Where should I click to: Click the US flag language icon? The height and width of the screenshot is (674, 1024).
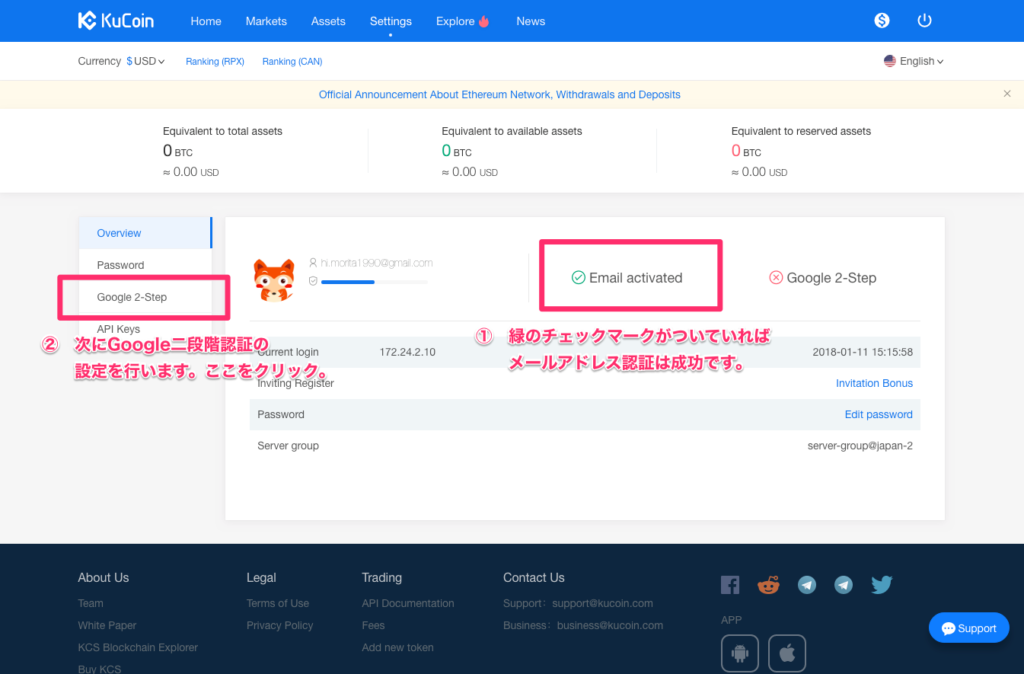point(889,61)
